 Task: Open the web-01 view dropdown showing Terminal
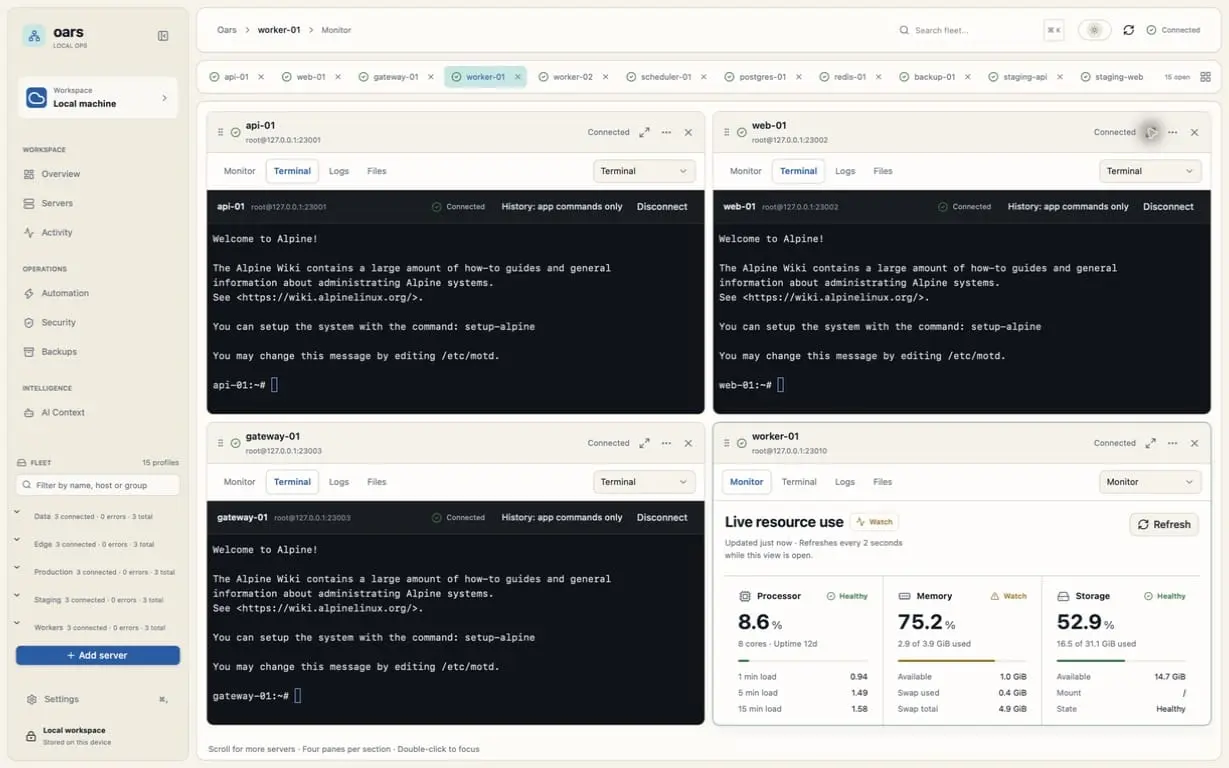(1150, 171)
